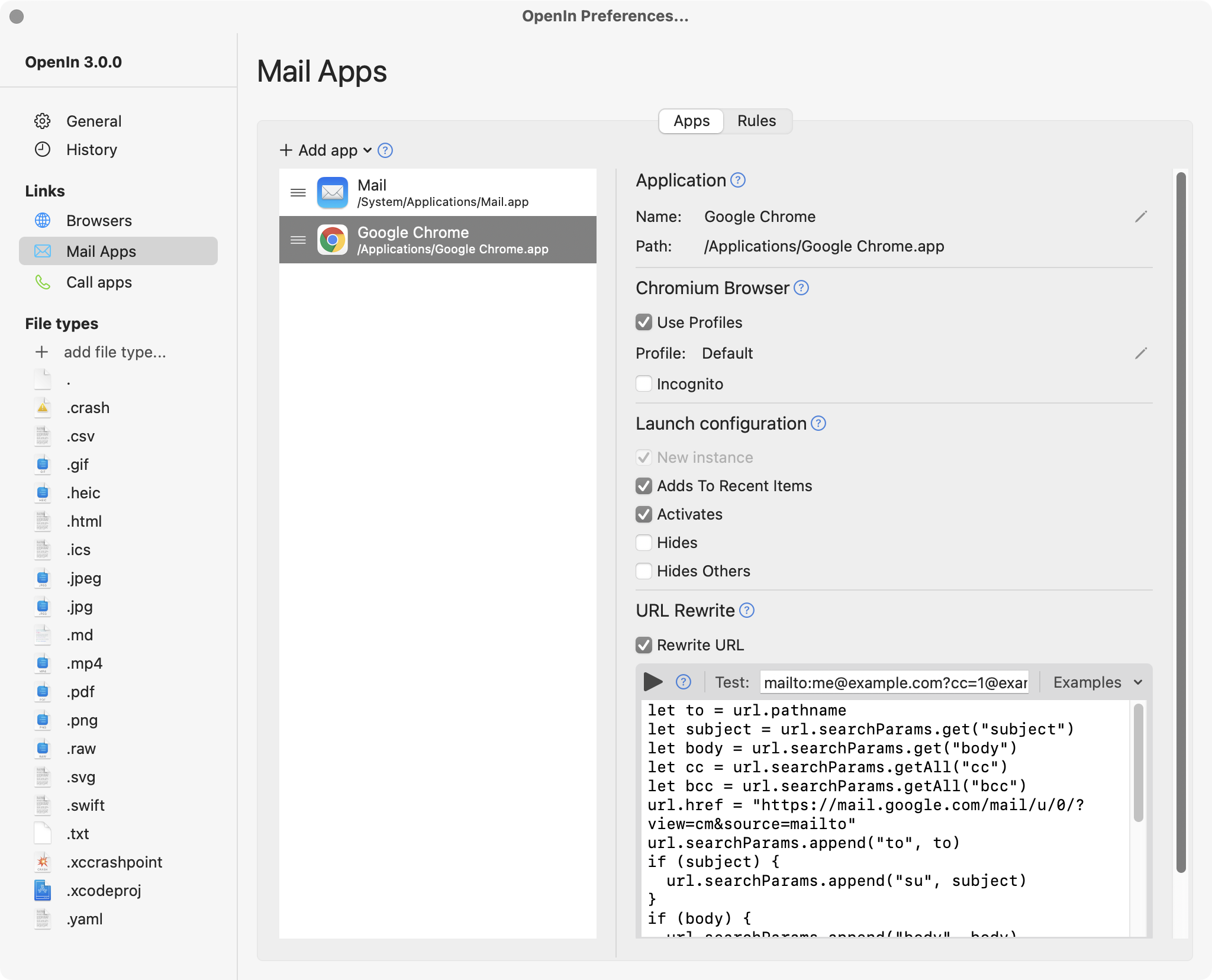1212x980 pixels.
Task: Enable Incognito checkbox
Action: (x=644, y=383)
